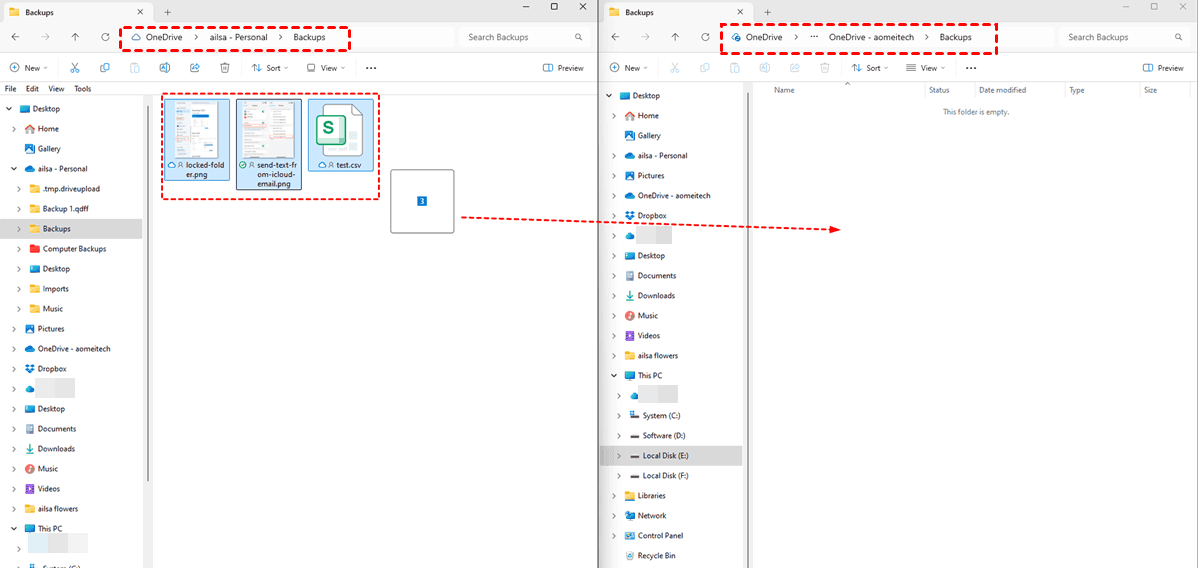Click Back arrow in right window
This screenshot has height=568, width=1198.
[616, 37]
